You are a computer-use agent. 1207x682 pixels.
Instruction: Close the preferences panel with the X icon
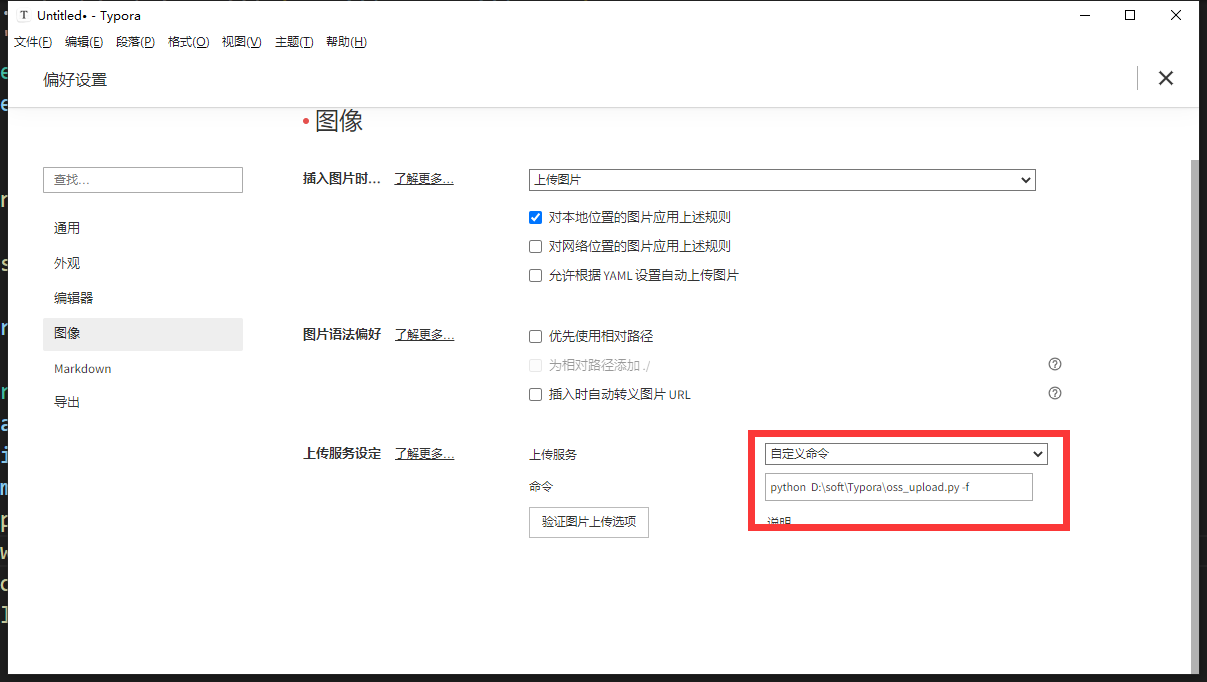[1165, 78]
